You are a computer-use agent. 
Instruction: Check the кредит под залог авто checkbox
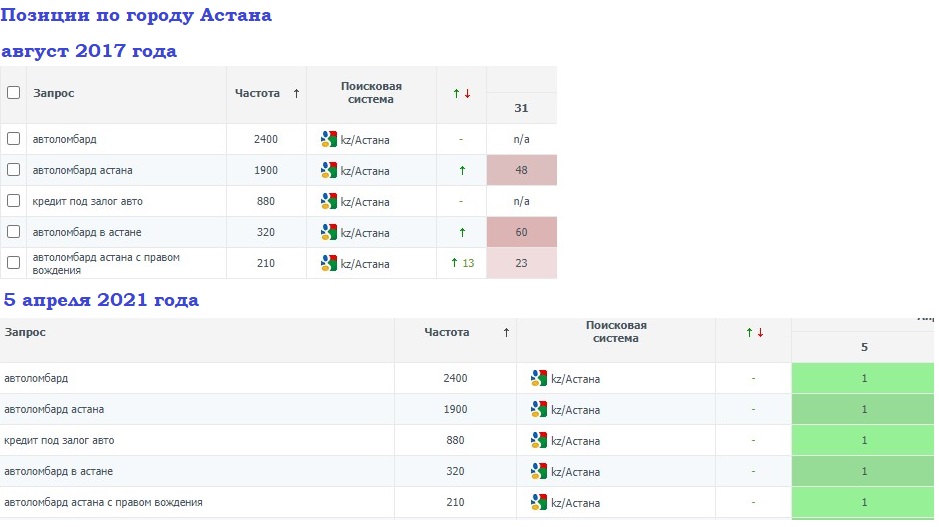pos(14,201)
